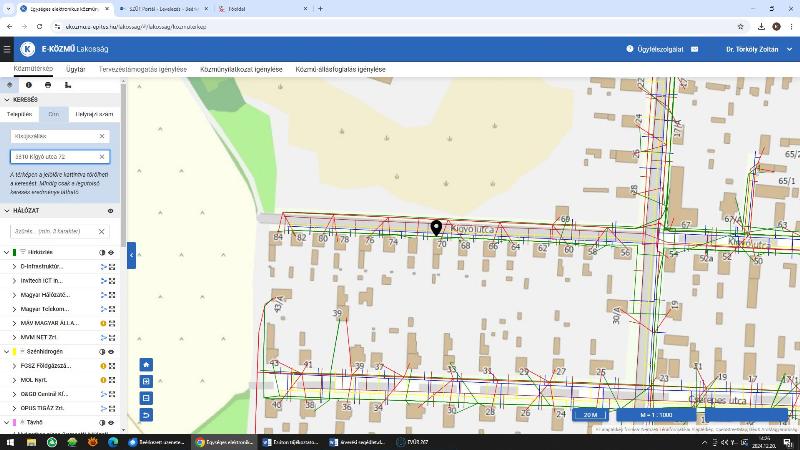Return to previous map view button
This screenshot has width=800, height=450.
pos(146,415)
